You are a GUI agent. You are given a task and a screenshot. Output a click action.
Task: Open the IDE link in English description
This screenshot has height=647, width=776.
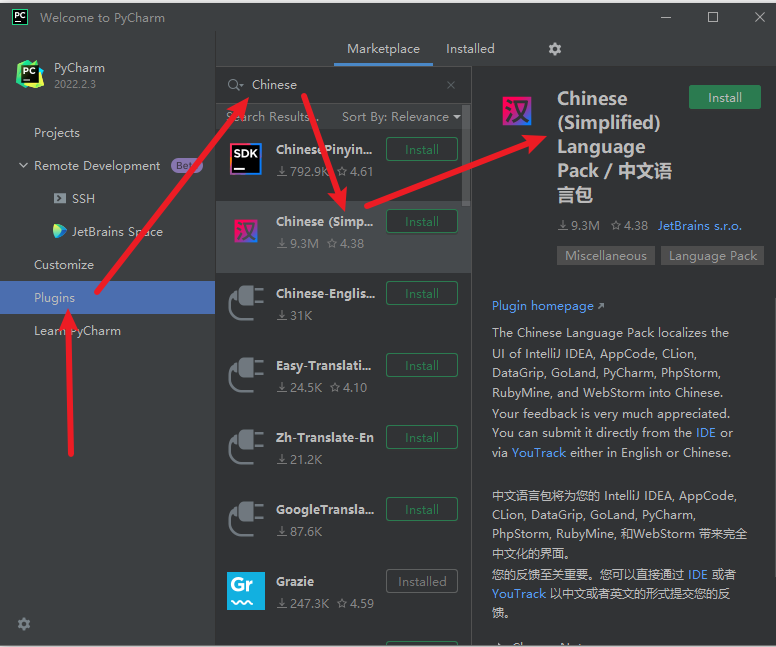point(705,433)
